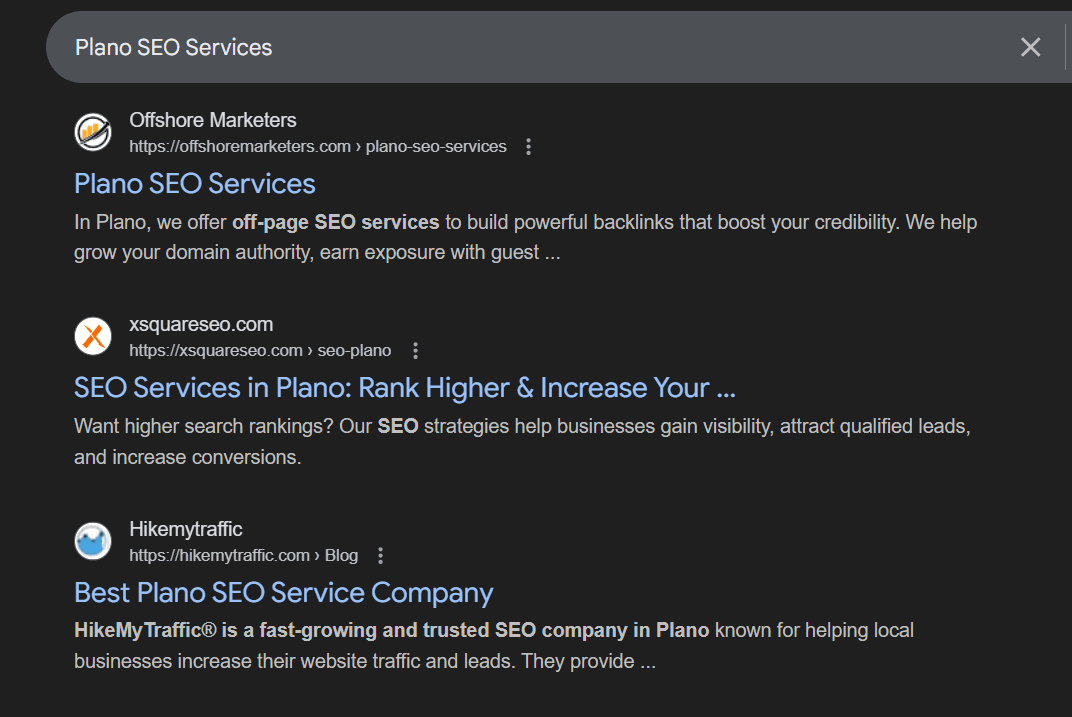This screenshot has height=717, width=1072.
Task: Expand the seo-plano breadcrumb path
Action: point(354,351)
